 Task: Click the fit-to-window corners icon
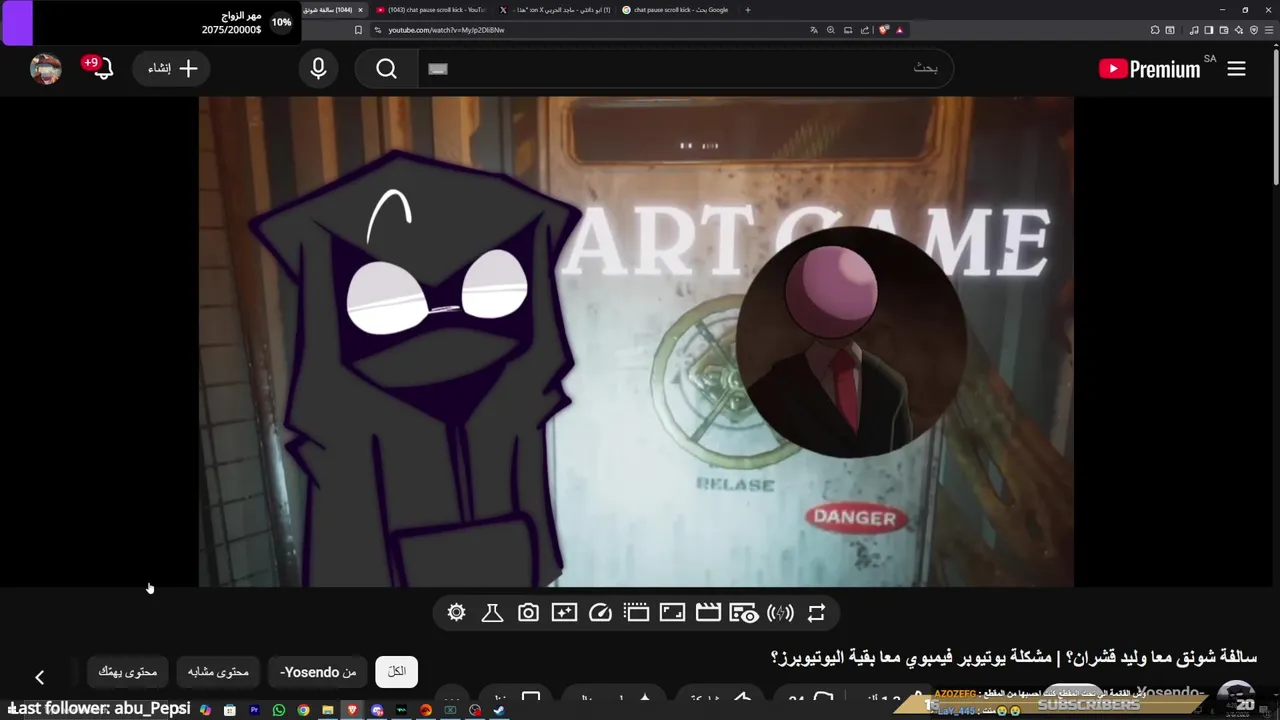click(x=672, y=613)
